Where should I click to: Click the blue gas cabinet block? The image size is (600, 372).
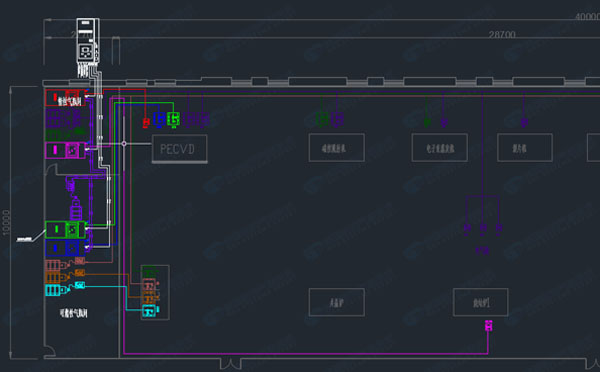[x=65, y=248]
